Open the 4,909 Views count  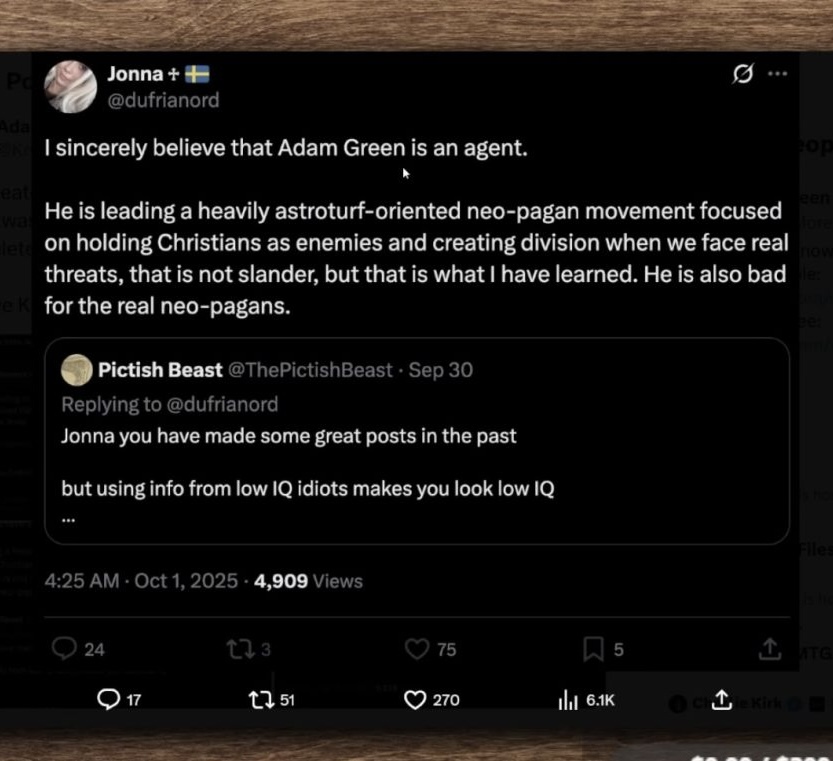(308, 581)
